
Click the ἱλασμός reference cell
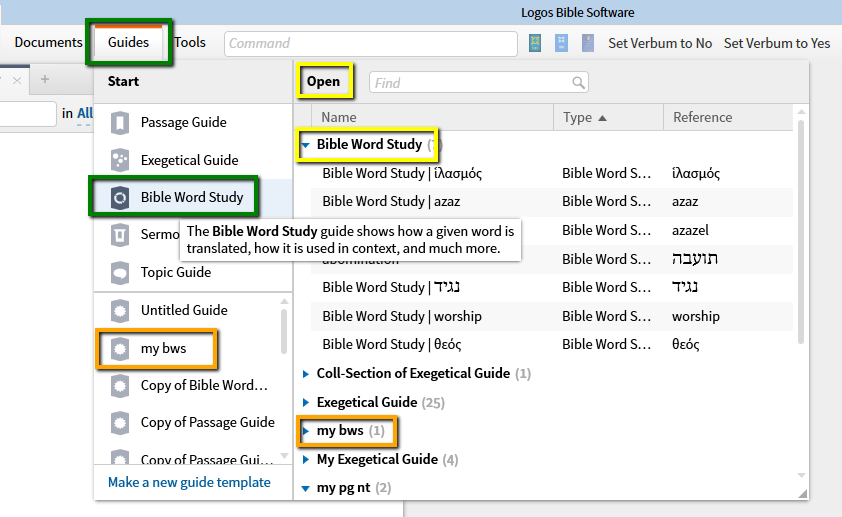pyautogui.click(x=695, y=173)
